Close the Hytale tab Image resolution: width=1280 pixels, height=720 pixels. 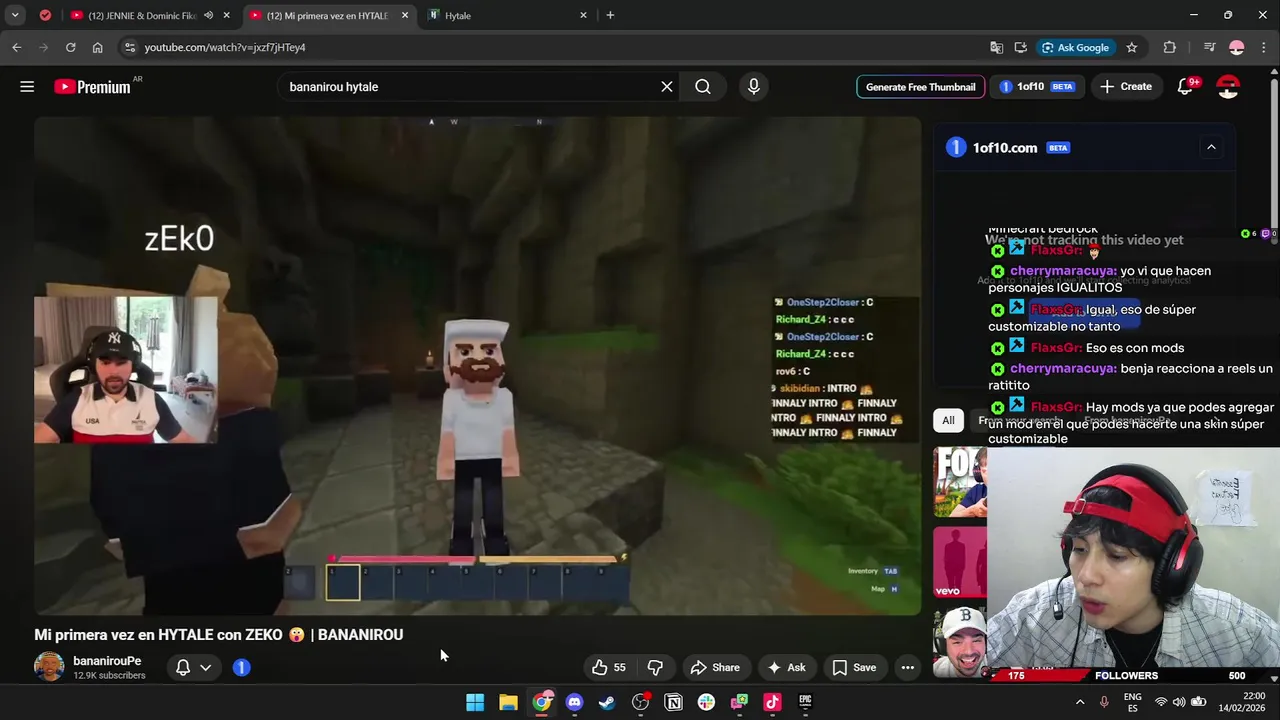pyautogui.click(x=584, y=15)
